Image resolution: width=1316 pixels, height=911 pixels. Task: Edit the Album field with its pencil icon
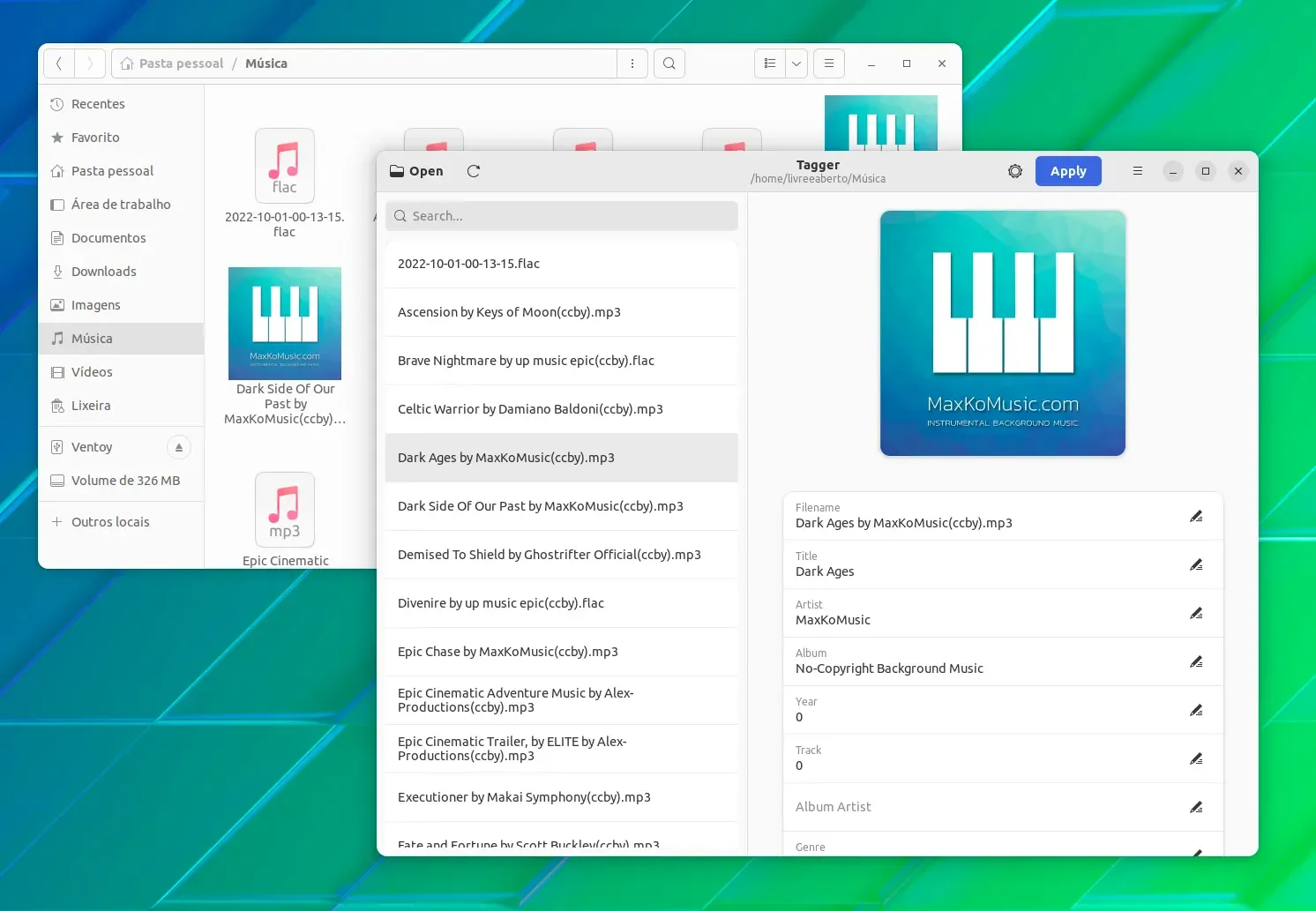click(1196, 661)
